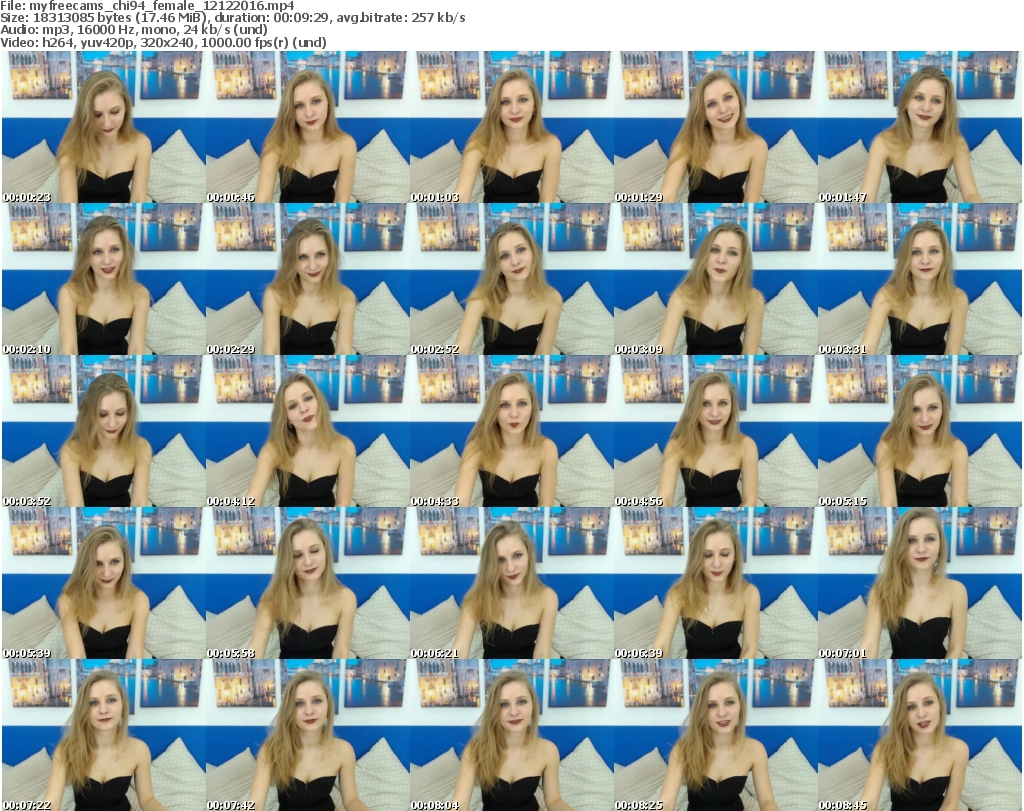Select the thumbnail frame stamped 00:00:46
1024x811 pixels.
pyautogui.click(x=308, y=127)
